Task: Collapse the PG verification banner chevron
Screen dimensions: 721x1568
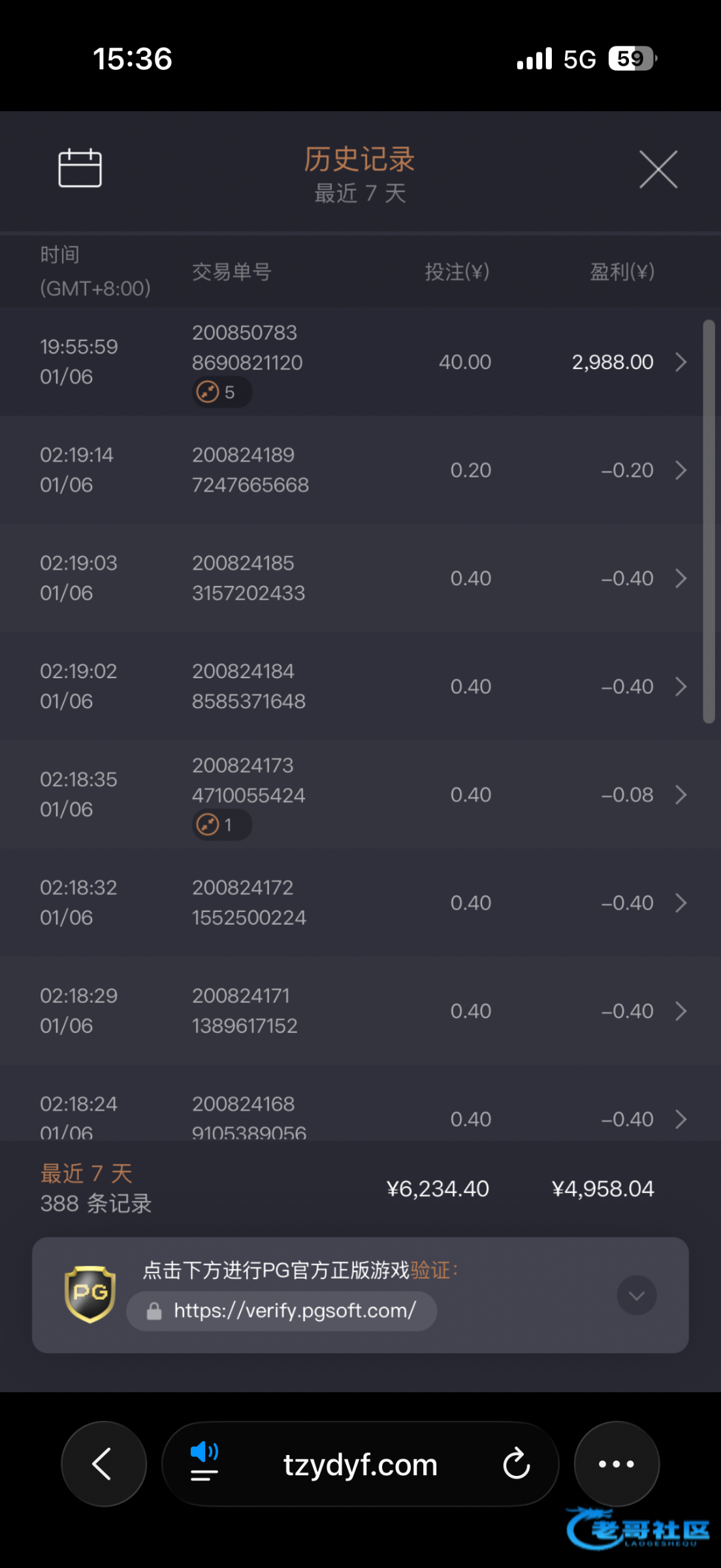Action: pos(637,1295)
